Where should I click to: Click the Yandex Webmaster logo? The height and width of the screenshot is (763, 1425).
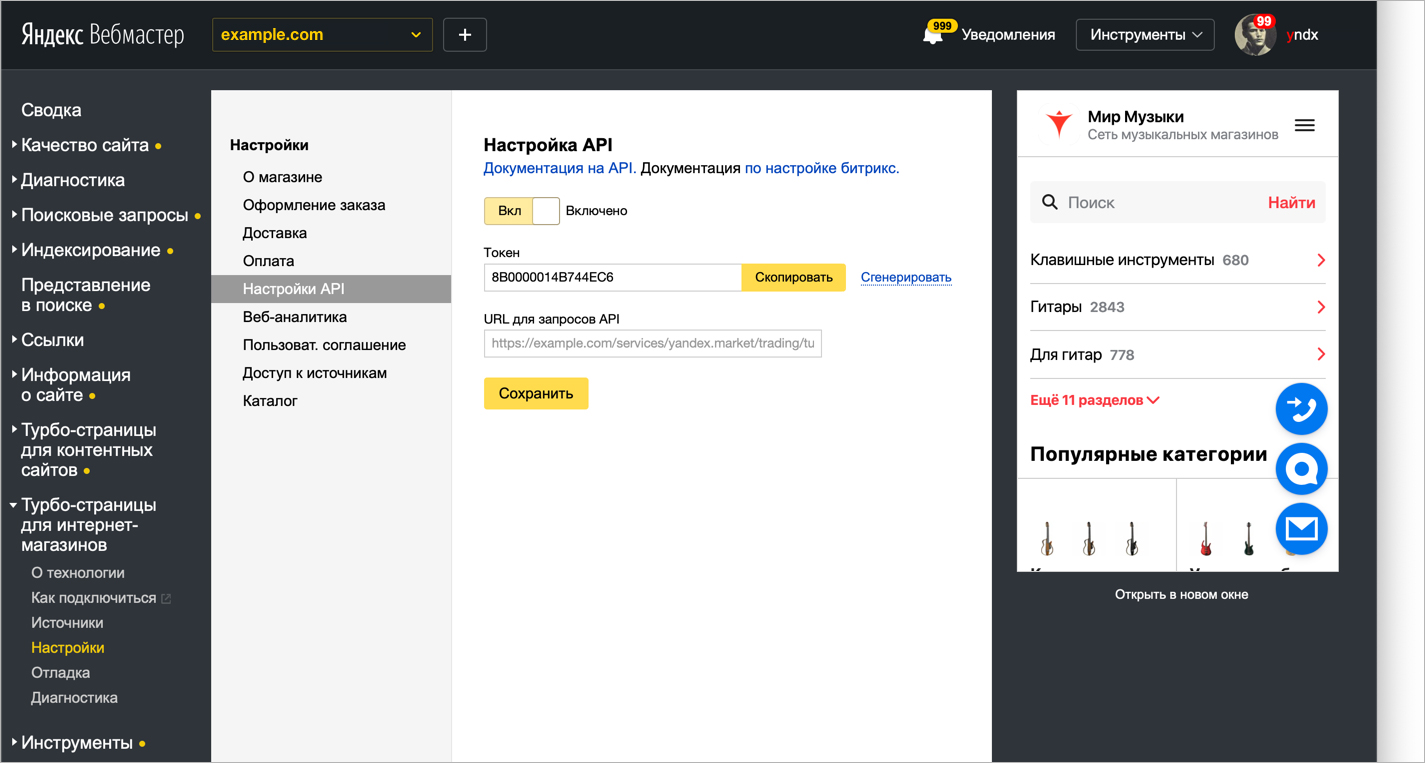click(x=103, y=35)
